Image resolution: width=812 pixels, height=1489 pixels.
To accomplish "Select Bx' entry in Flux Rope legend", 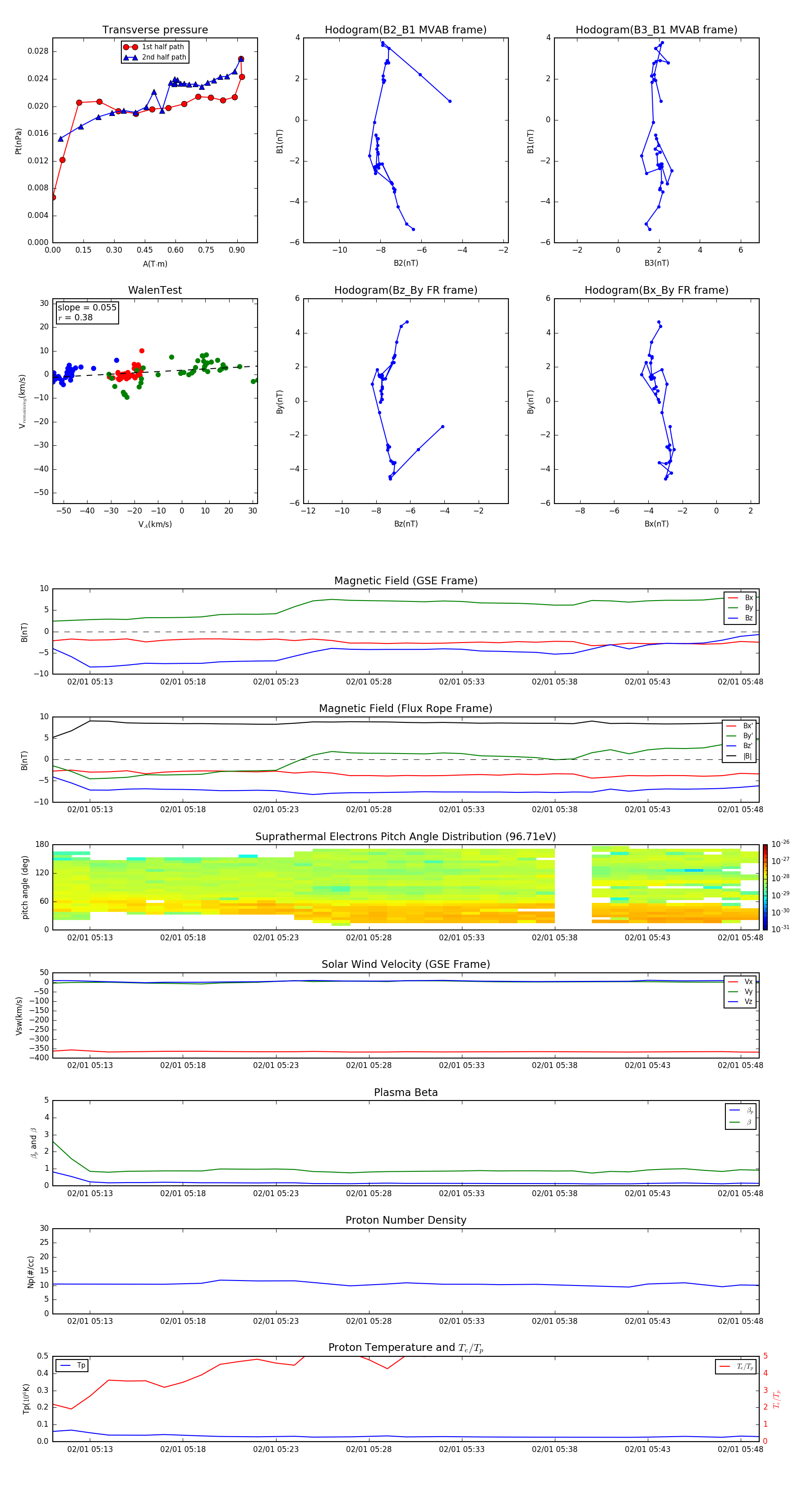I will pos(739,726).
